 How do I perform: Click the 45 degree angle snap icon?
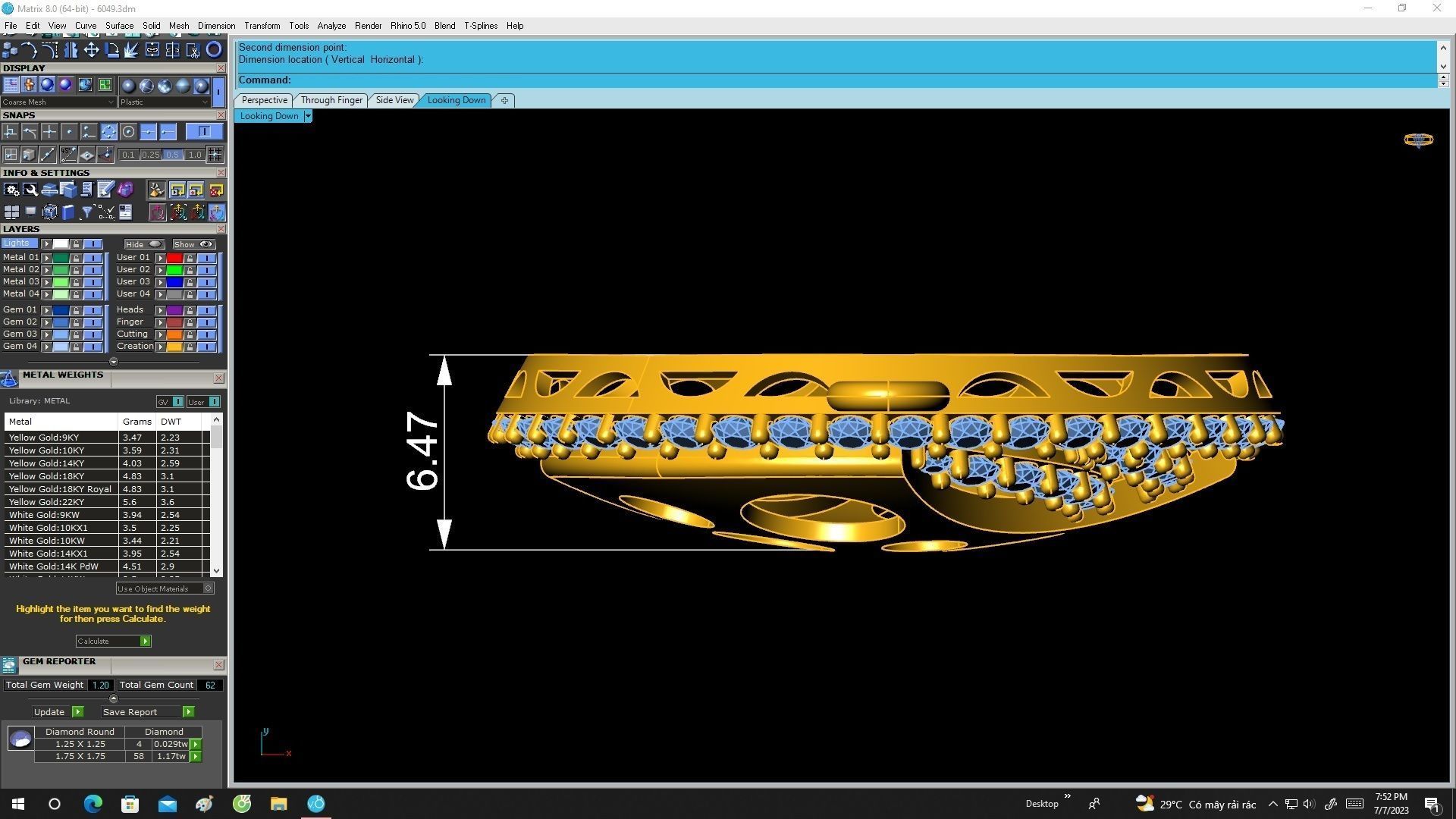point(68,155)
